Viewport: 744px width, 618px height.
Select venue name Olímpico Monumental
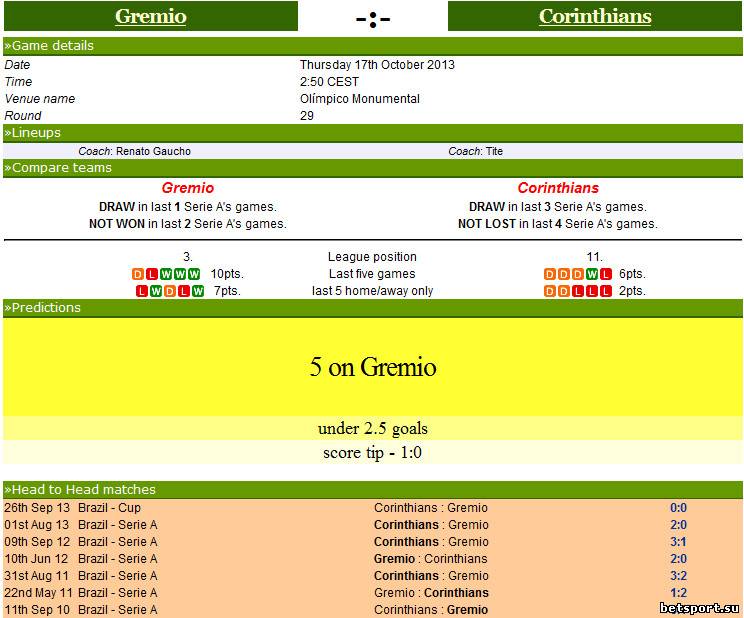(x=360, y=99)
